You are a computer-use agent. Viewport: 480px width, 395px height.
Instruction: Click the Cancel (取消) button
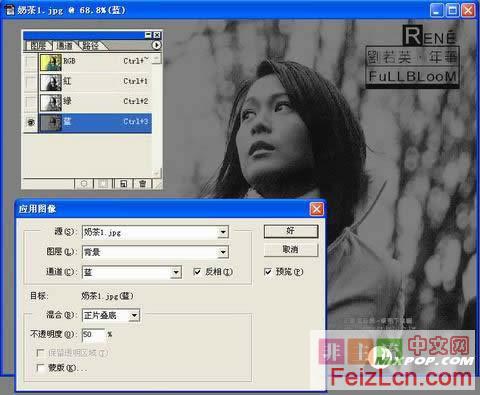click(291, 250)
